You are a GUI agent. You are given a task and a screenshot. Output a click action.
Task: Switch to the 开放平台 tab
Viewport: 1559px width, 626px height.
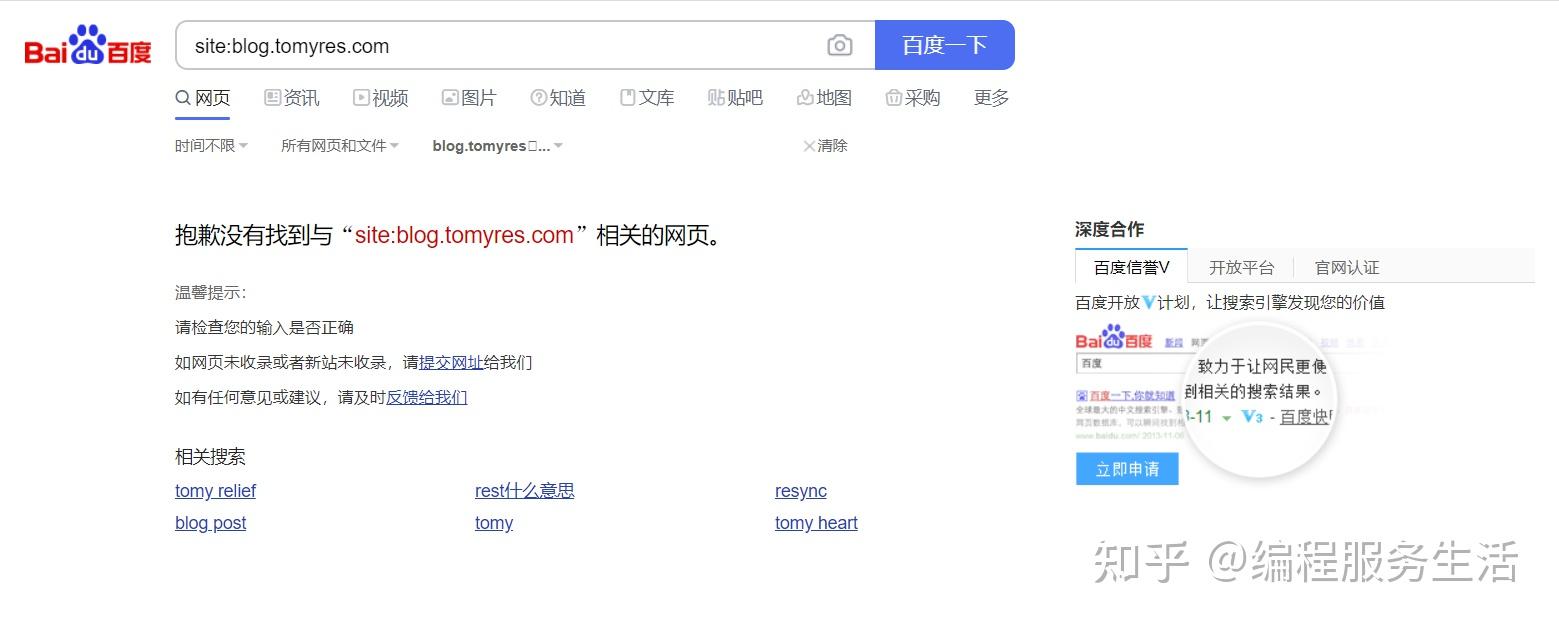(1241, 267)
